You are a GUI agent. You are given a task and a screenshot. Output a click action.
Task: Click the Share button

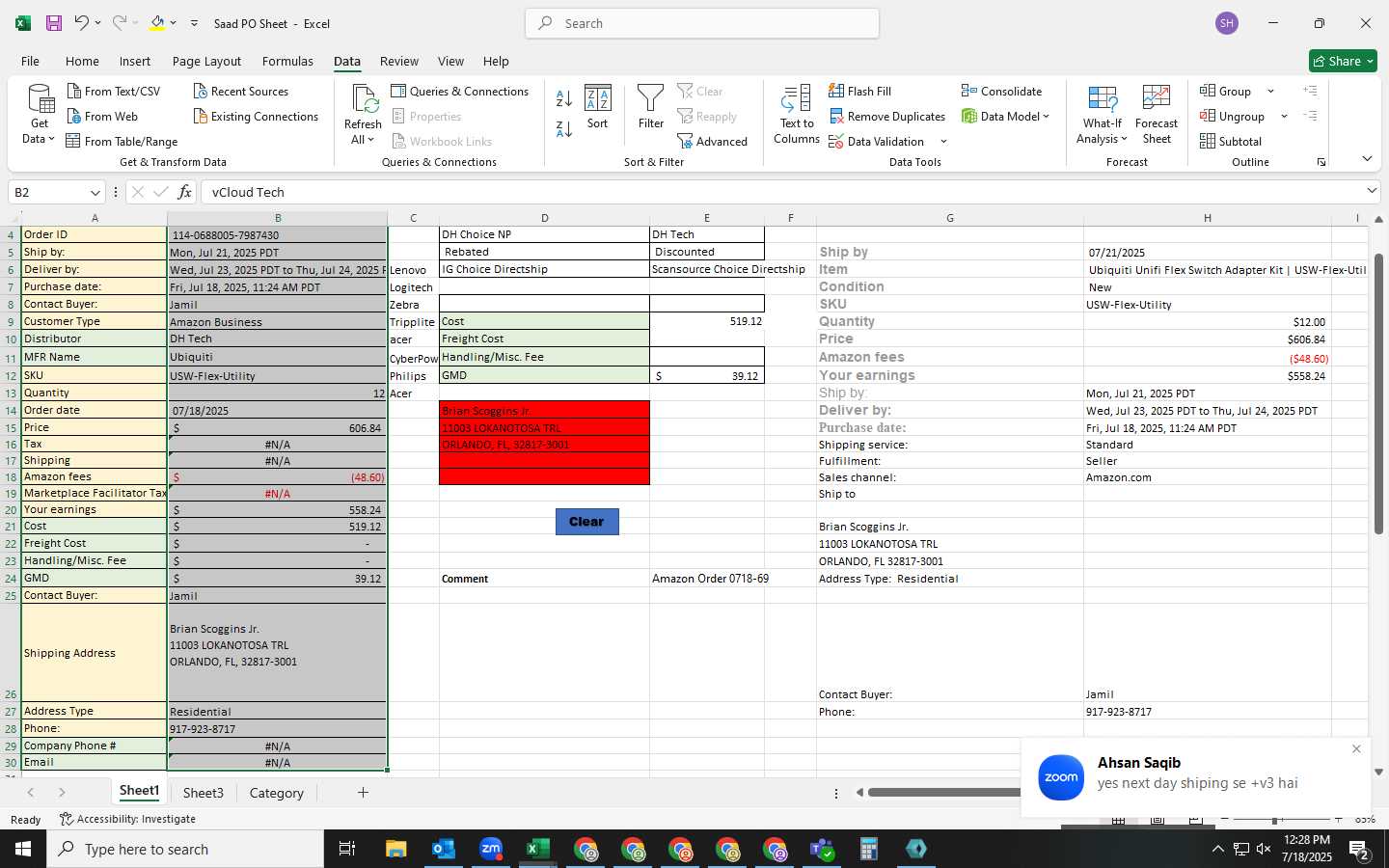tap(1343, 61)
